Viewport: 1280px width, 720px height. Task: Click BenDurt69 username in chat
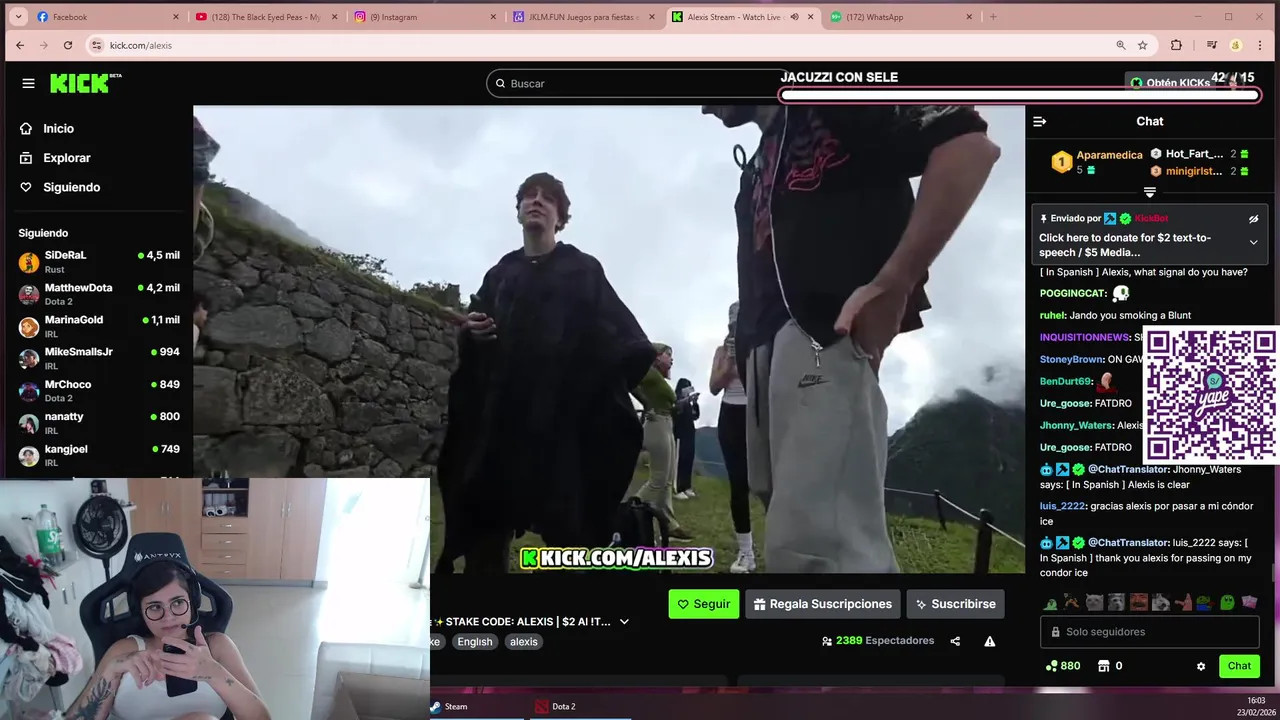click(1065, 381)
